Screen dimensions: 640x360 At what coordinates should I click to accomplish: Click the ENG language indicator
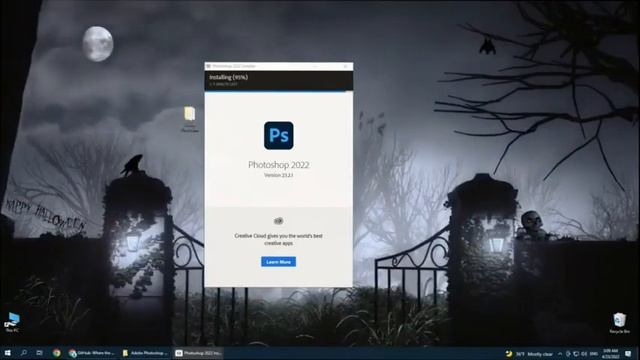point(594,354)
